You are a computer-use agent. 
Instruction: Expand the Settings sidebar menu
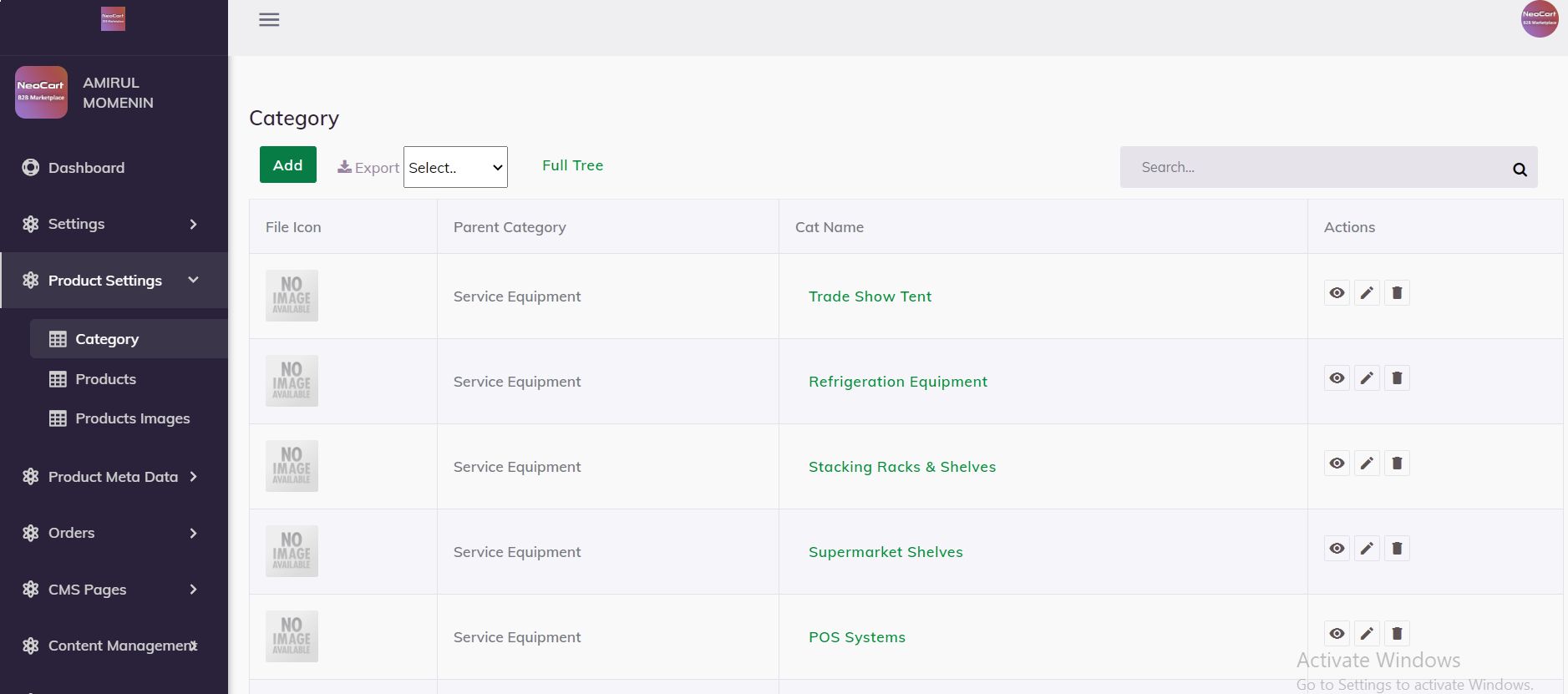(x=114, y=224)
